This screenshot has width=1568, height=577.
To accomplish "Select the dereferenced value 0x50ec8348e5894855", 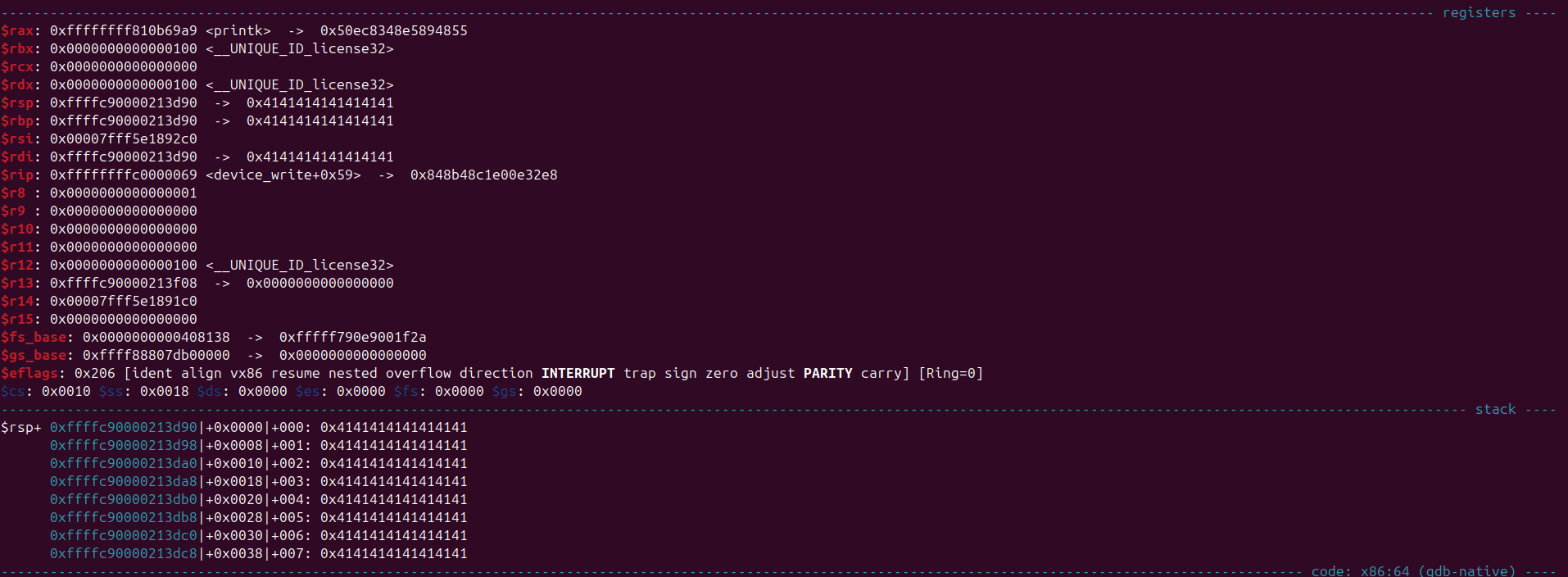I will coord(394,30).
